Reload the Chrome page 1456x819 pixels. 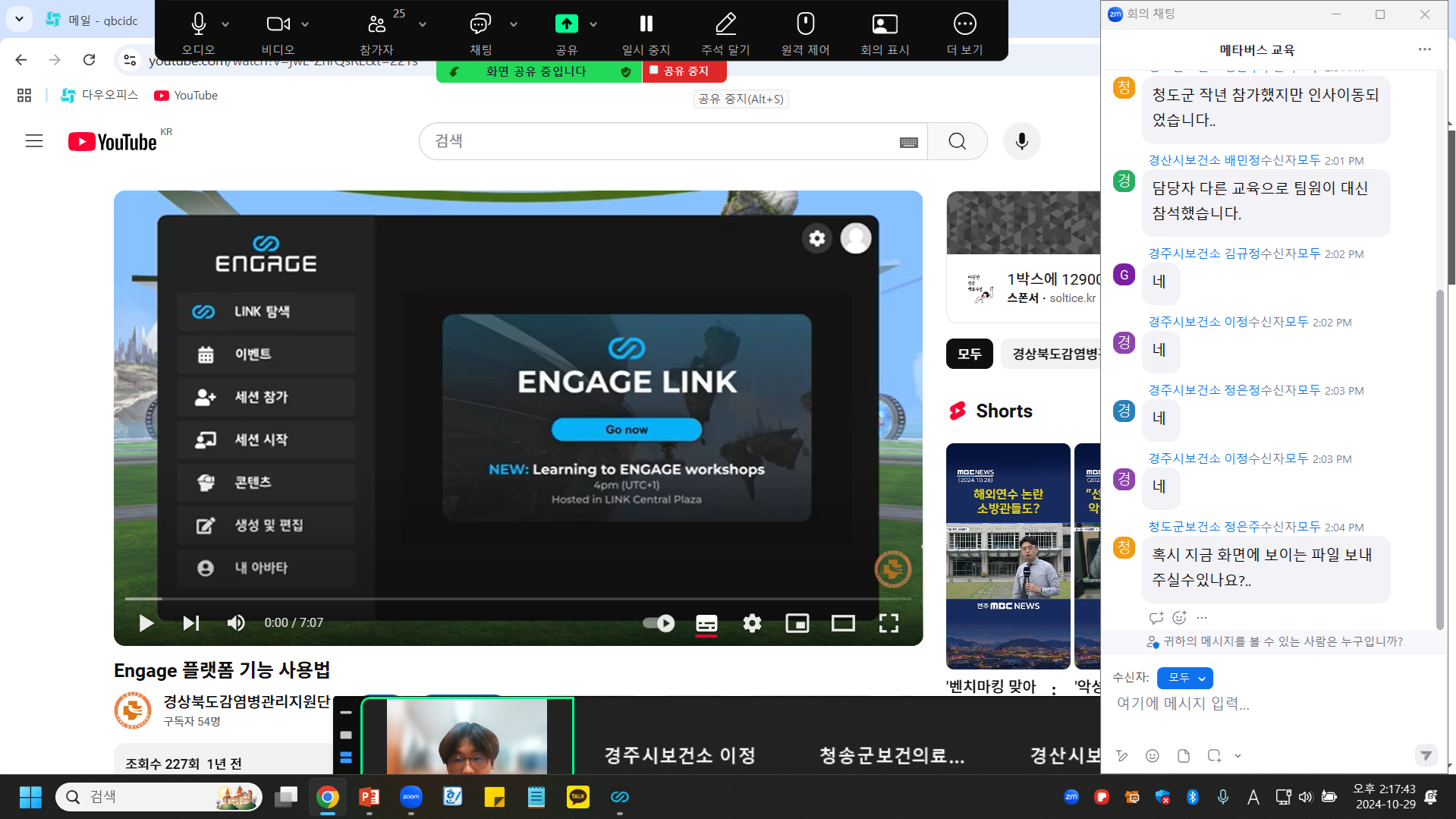(x=89, y=60)
